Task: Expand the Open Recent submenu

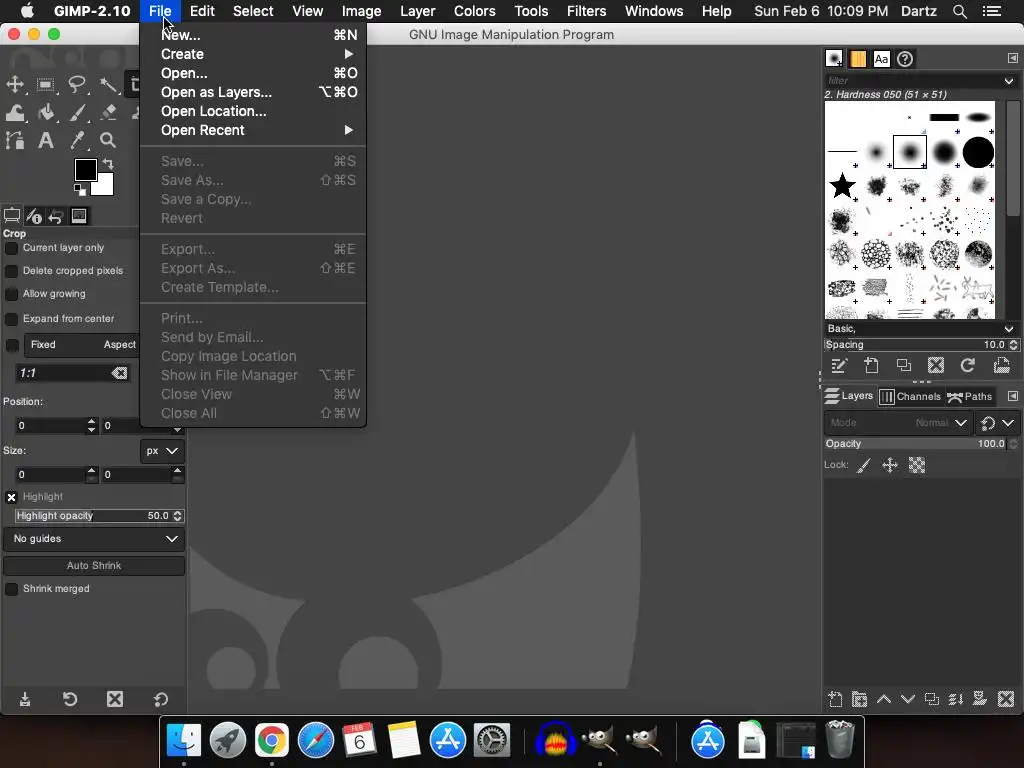Action: tap(253, 130)
